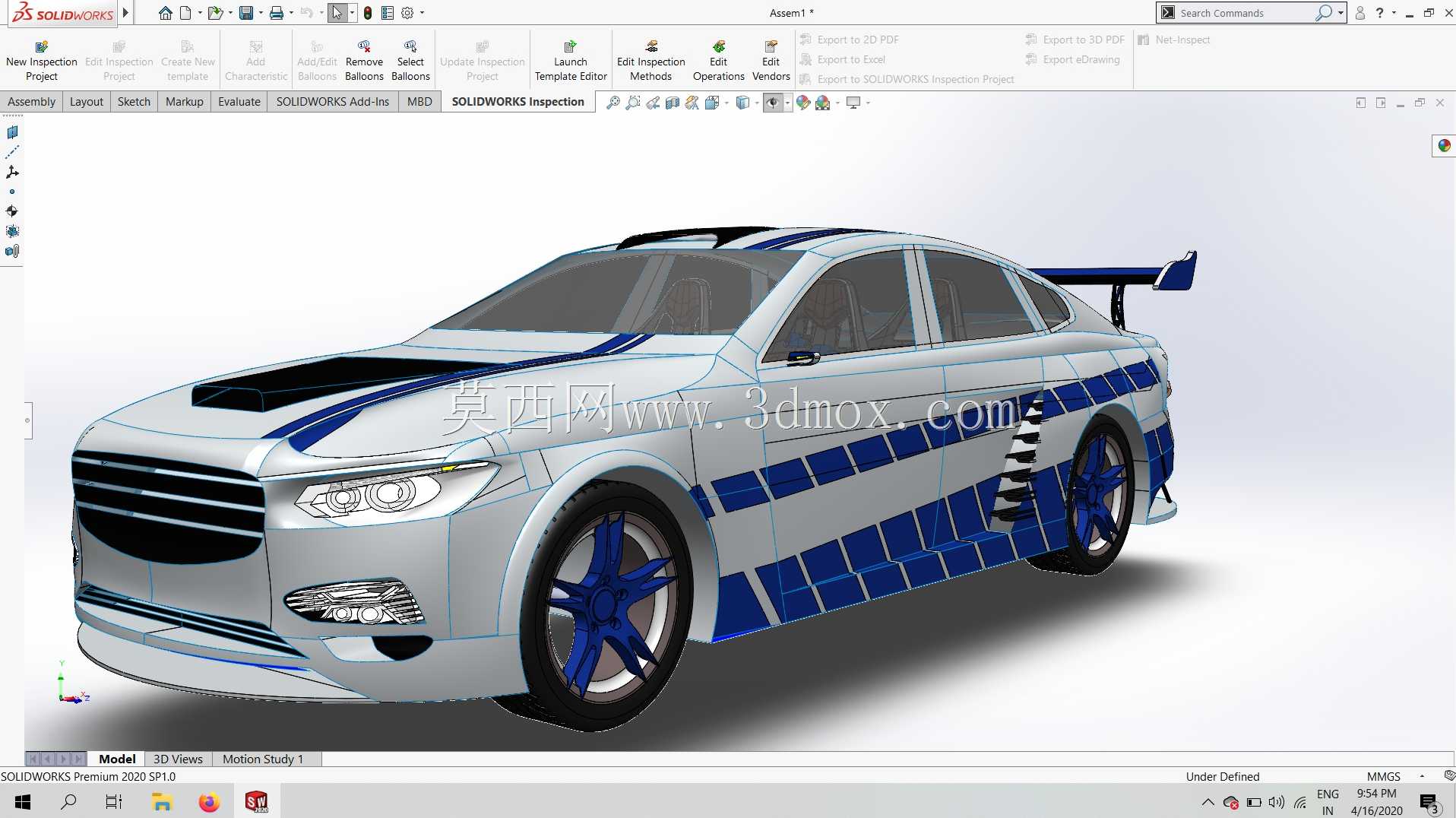This screenshot has height=818, width=1456.
Task: Click the Save icon
Action: (x=246, y=13)
